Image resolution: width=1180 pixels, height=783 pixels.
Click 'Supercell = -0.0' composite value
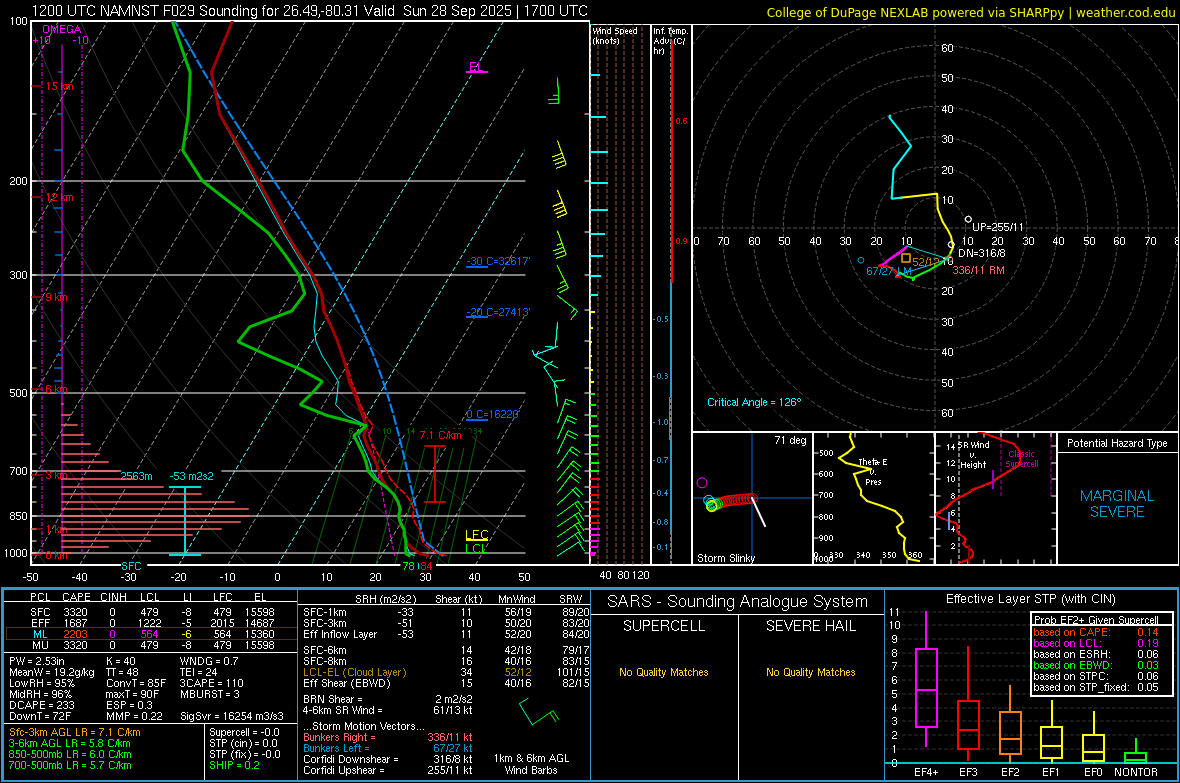pyautogui.click(x=244, y=732)
